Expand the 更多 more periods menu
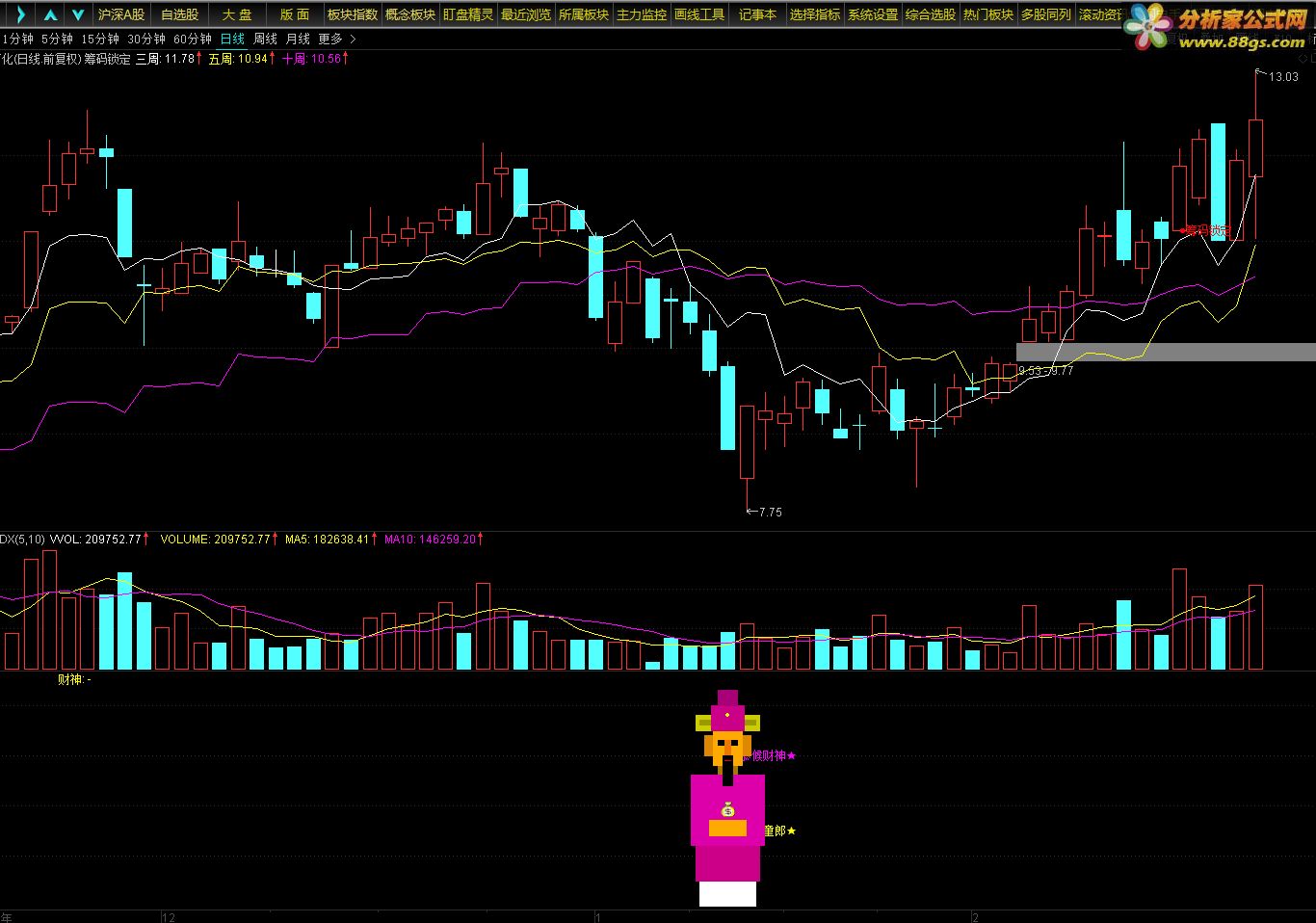 tap(336, 39)
